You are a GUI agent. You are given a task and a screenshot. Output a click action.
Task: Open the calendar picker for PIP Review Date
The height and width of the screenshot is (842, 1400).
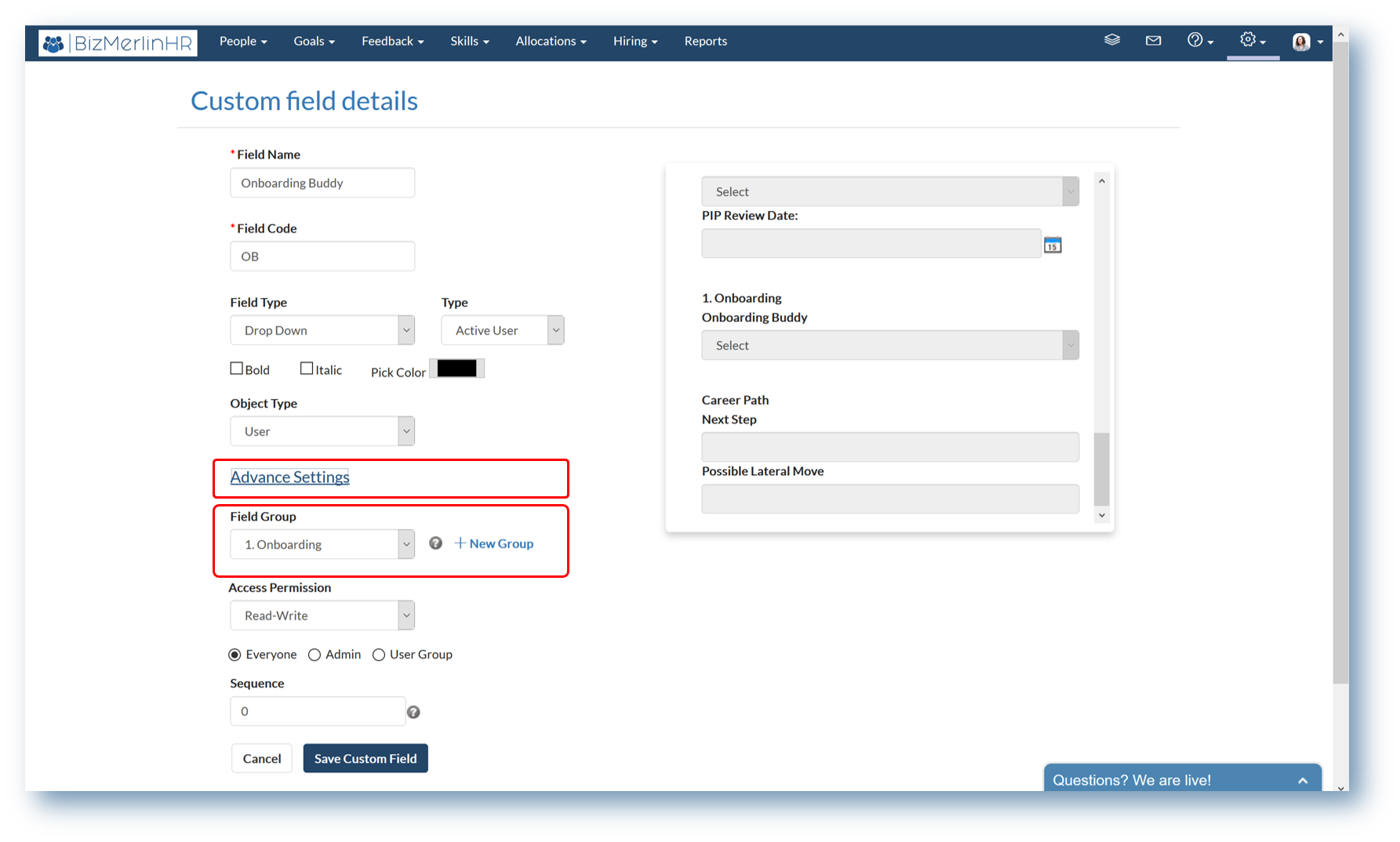[1053, 244]
